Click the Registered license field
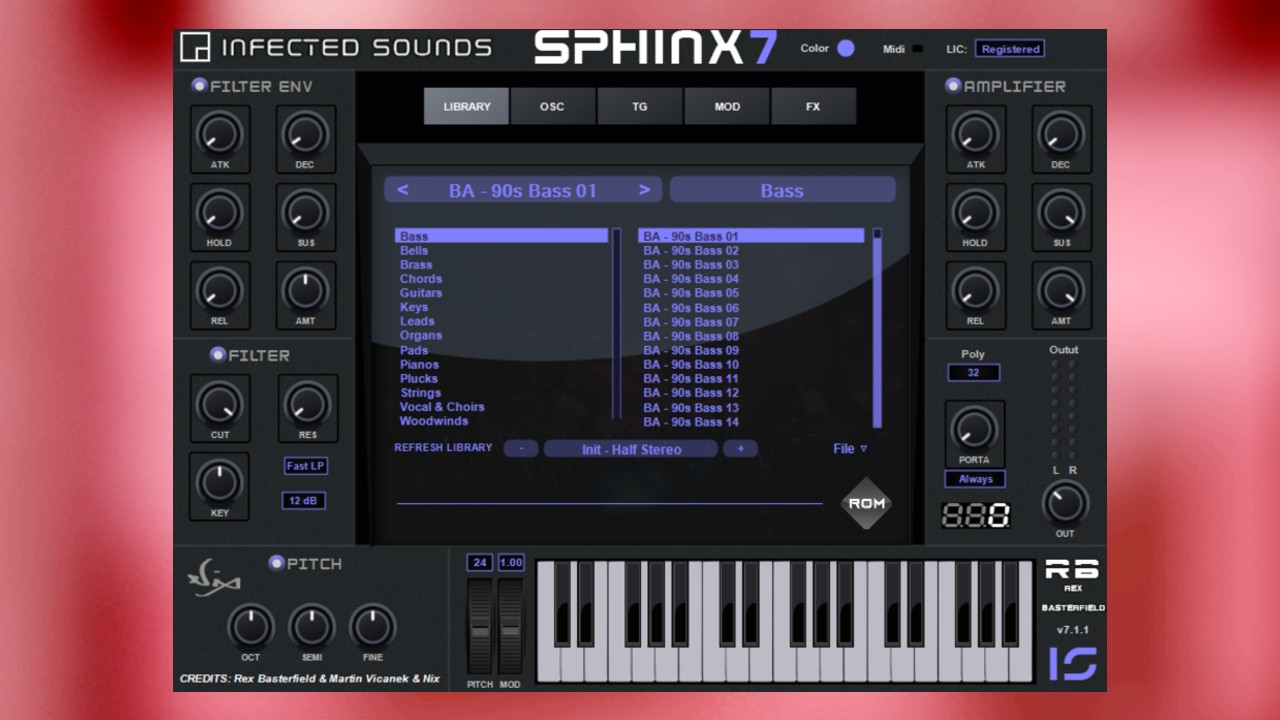This screenshot has height=720, width=1280. tap(1010, 49)
